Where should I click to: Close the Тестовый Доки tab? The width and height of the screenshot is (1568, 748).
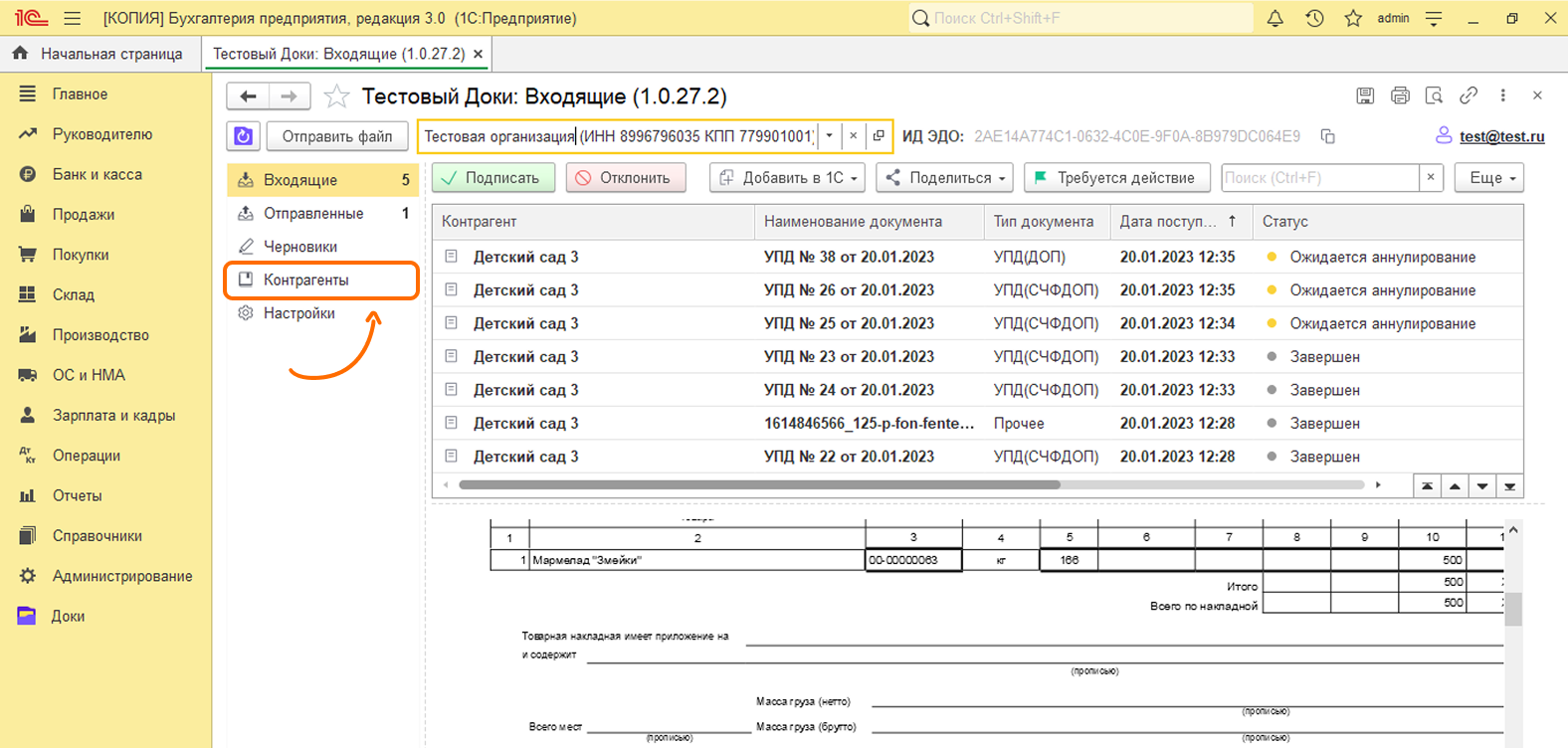tap(479, 54)
